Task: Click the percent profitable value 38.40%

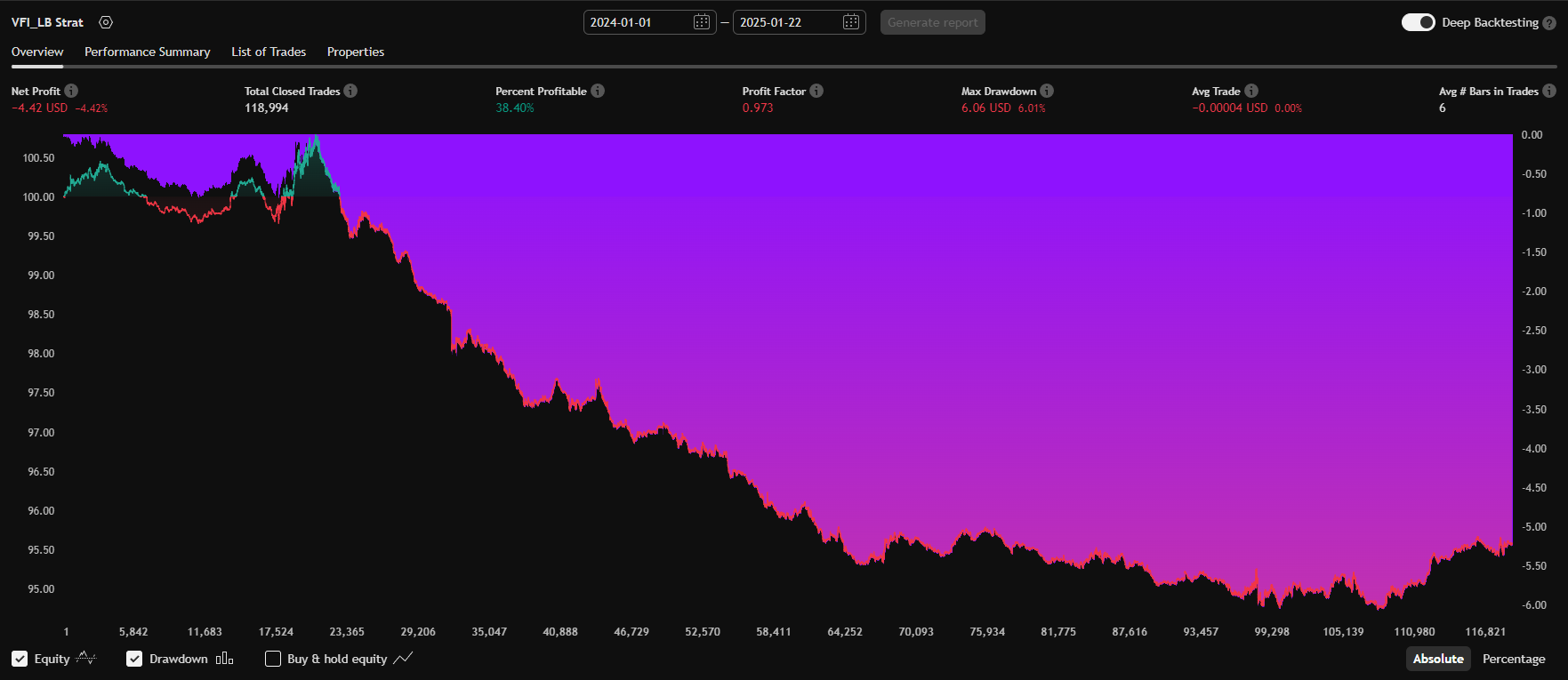Action: [x=515, y=108]
